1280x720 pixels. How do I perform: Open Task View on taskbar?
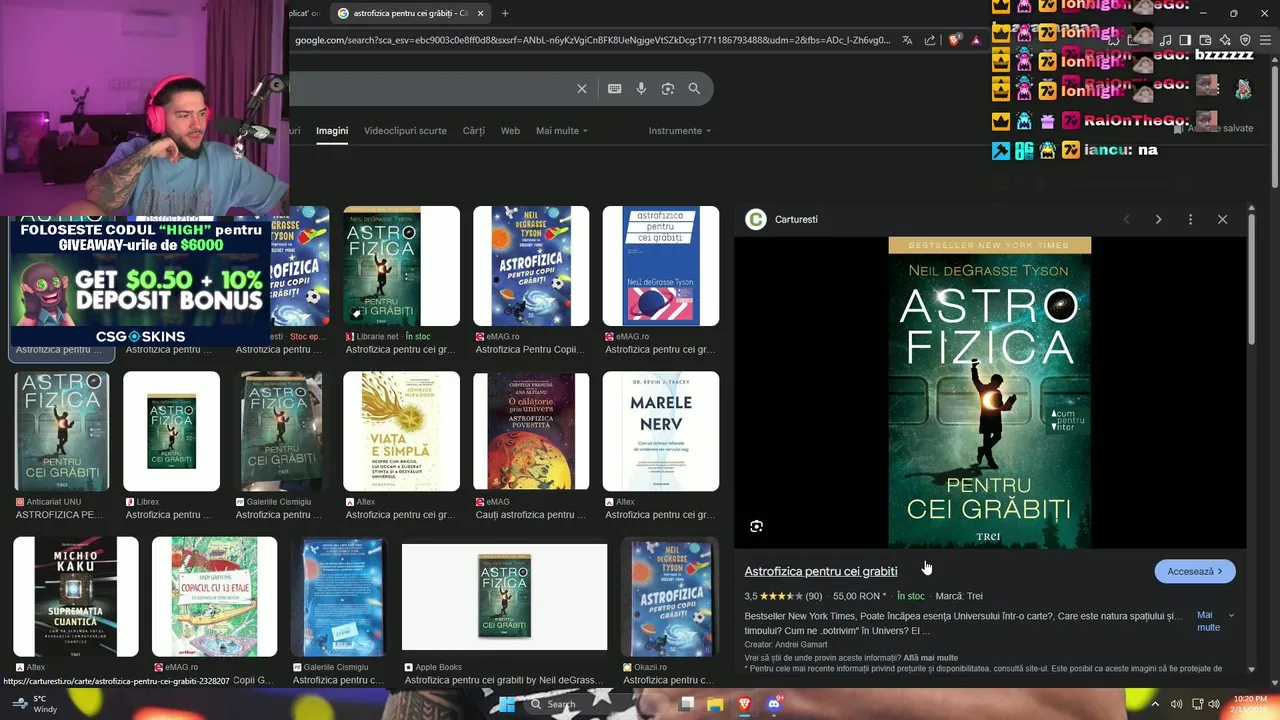click(x=686, y=704)
